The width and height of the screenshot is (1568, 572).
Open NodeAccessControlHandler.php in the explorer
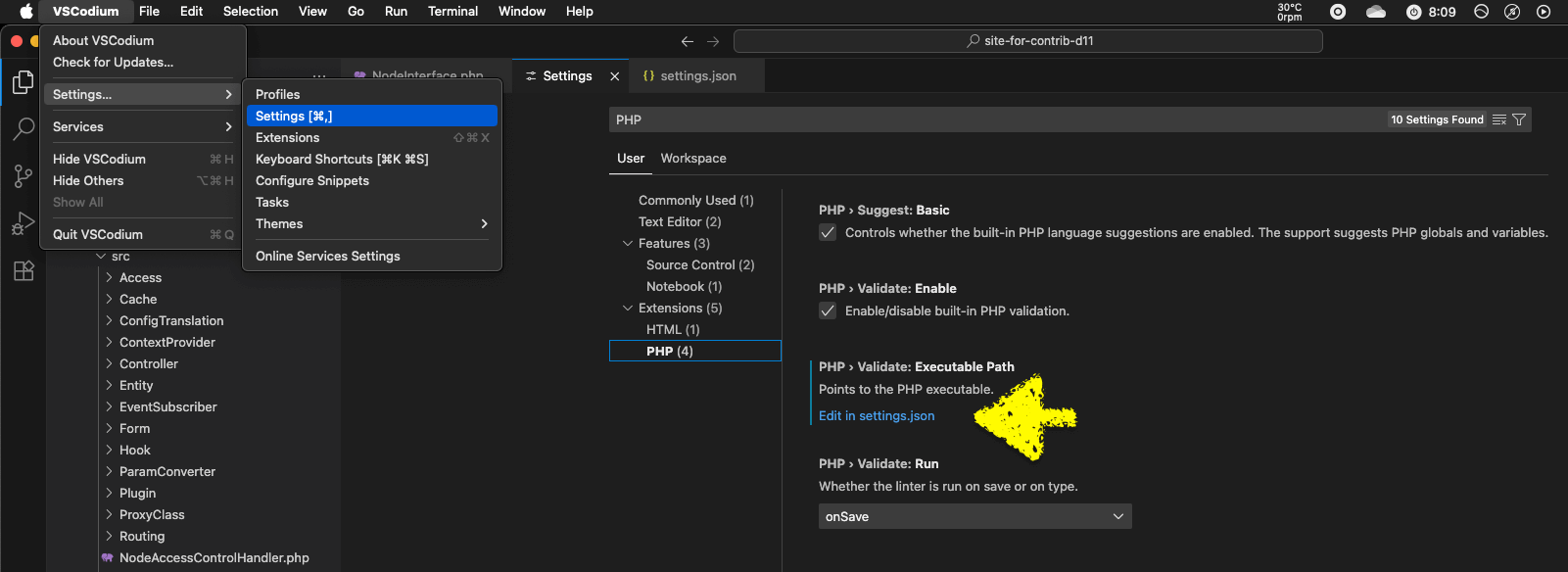[214, 557]
